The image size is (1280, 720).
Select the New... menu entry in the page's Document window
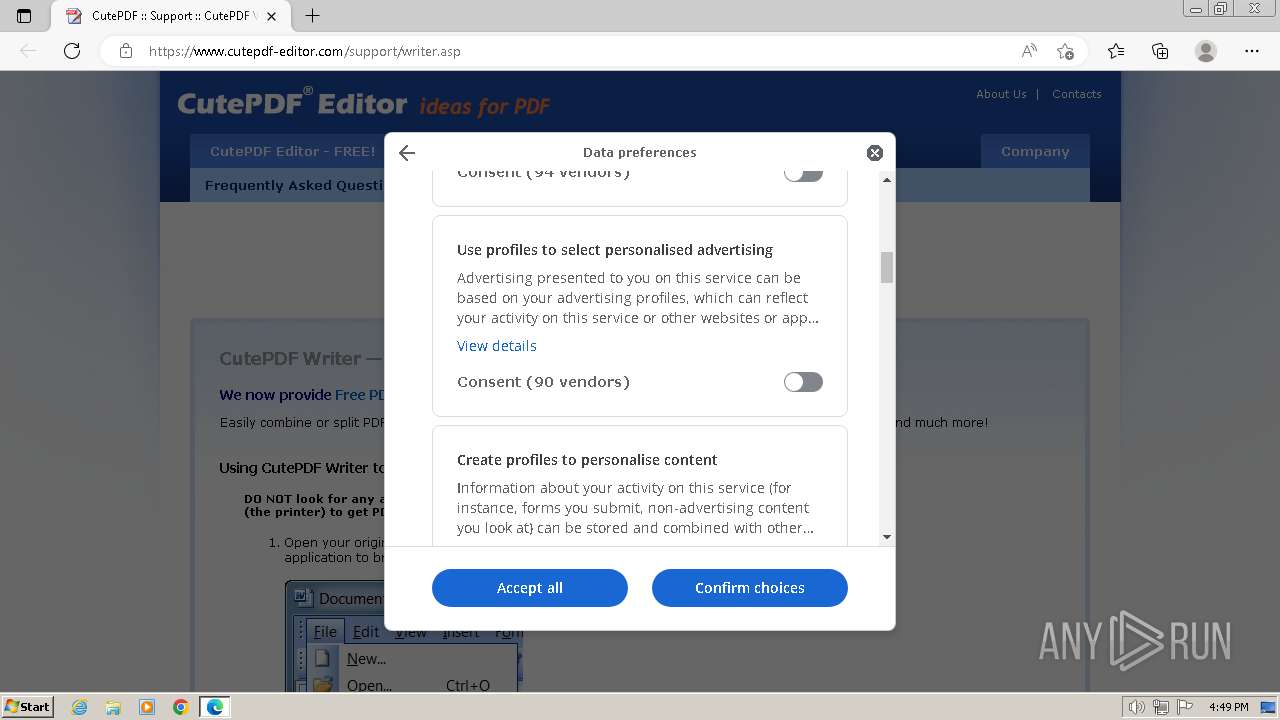(366, 659)
